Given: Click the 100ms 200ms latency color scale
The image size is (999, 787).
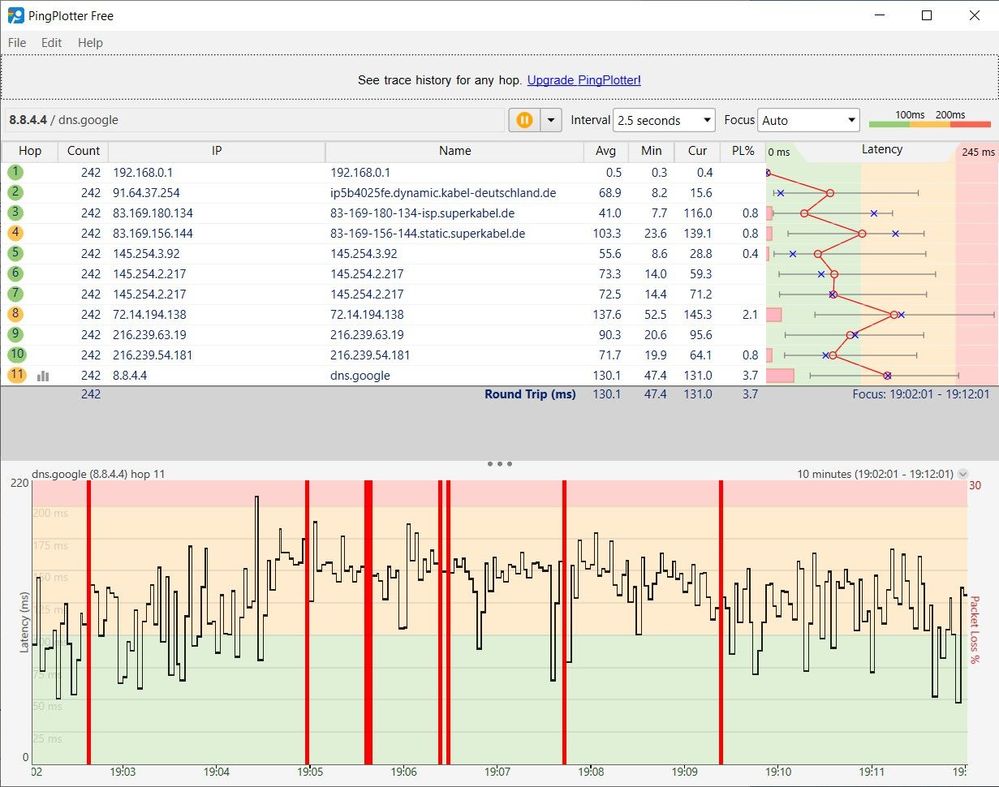Looking at the screenshot, I should click(930, 120).
